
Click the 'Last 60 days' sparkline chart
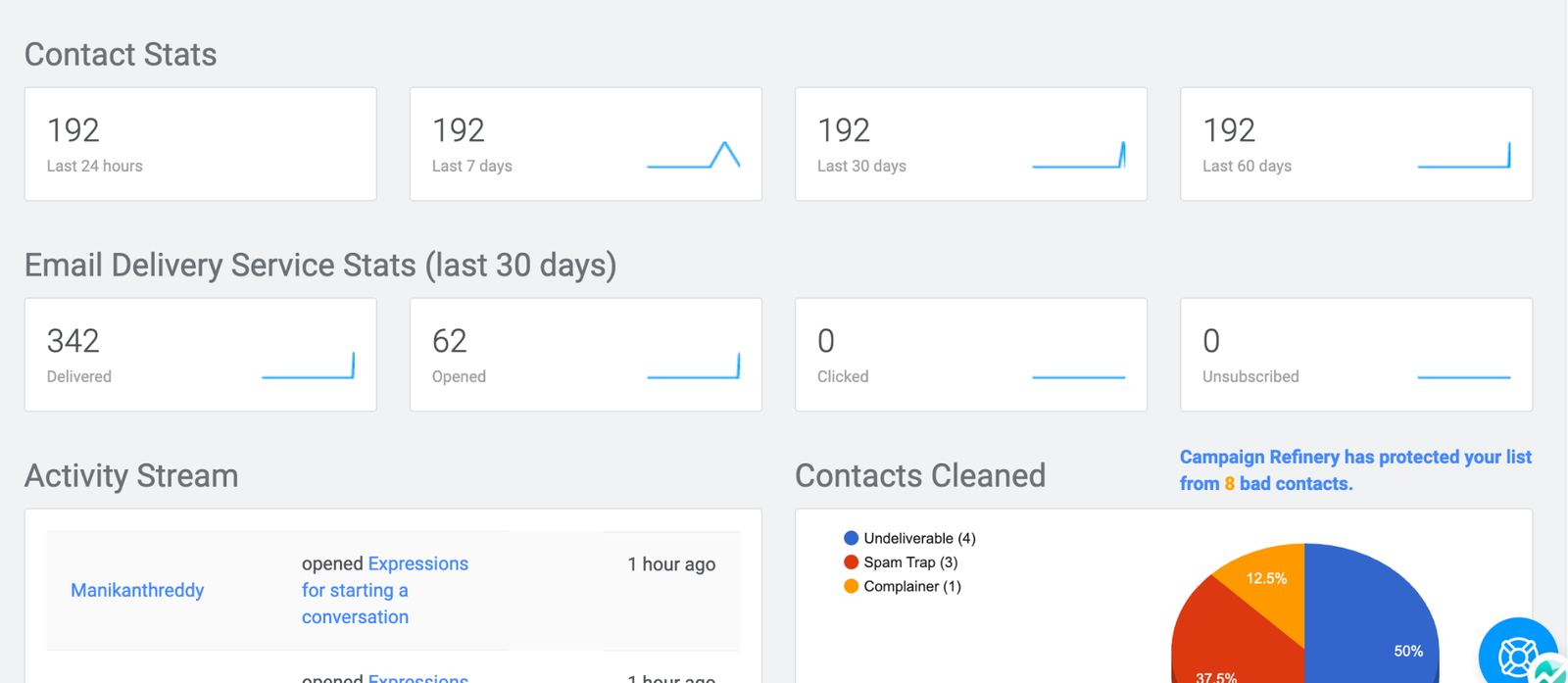click(x=1463, y=155)
